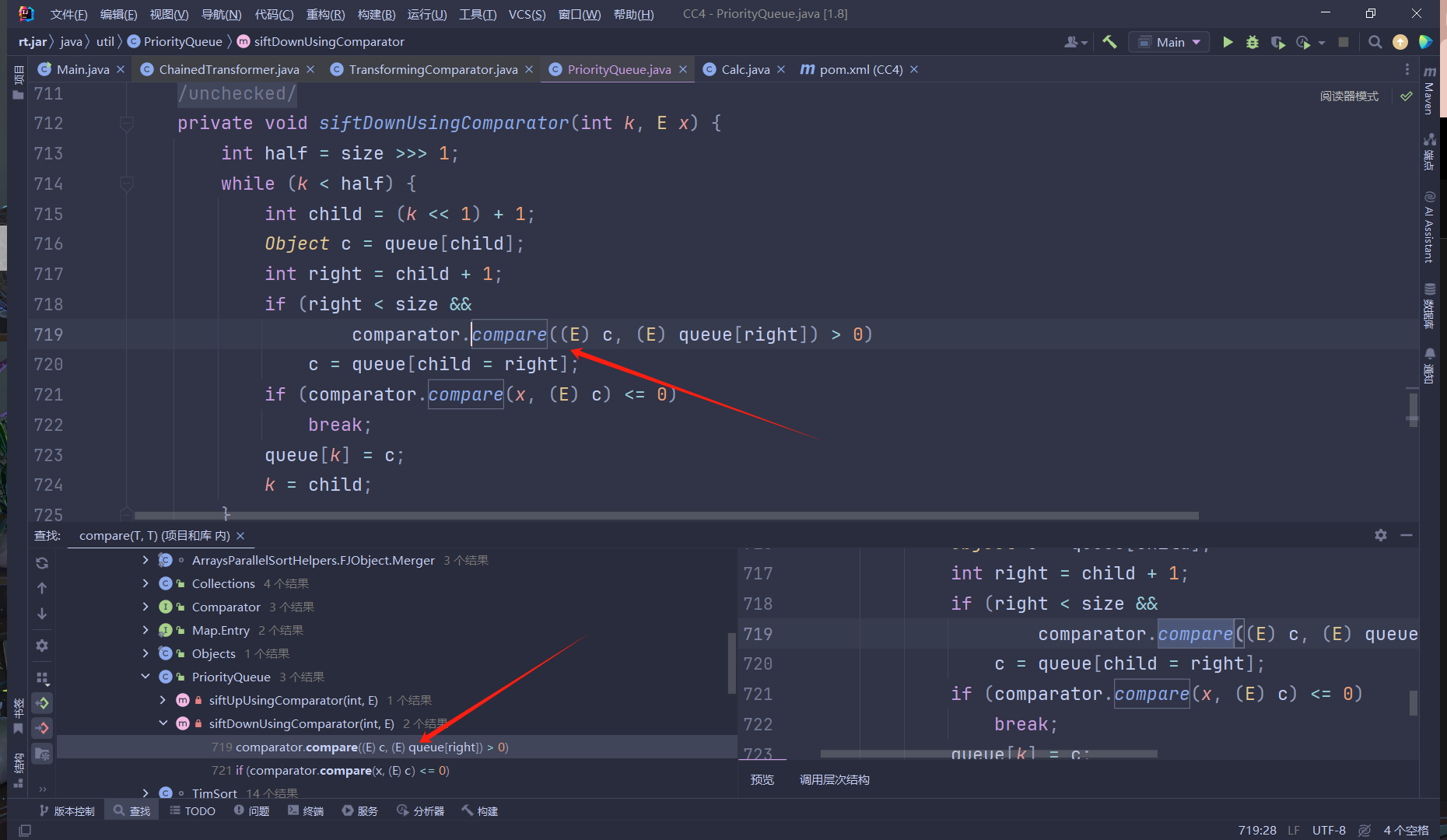This screenshot has width=1447, height=840.
Task: Build the project with the hammer icon
Action: click(1109, 41)
